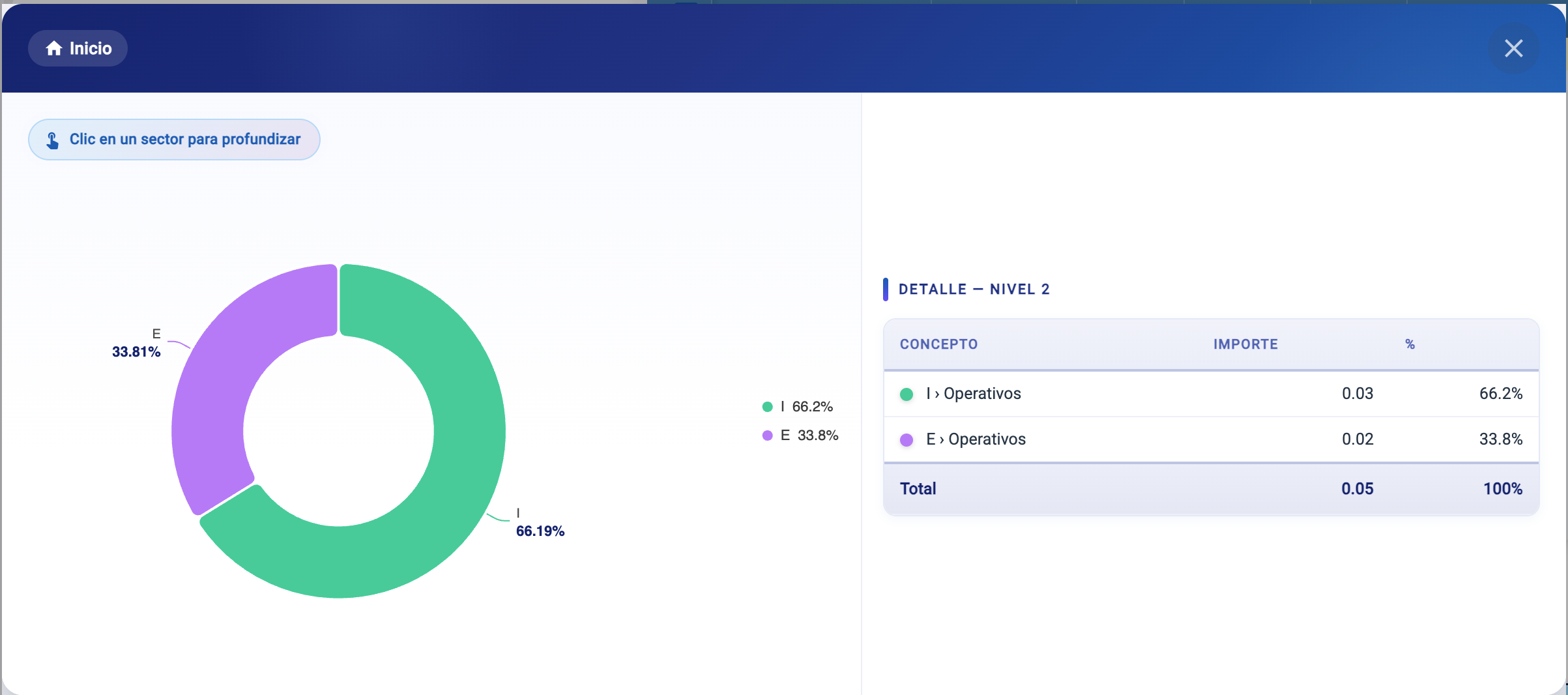Toggle the purple E 33.8% legend entry
Screen dimensions: 1568x695
point(800,436)
